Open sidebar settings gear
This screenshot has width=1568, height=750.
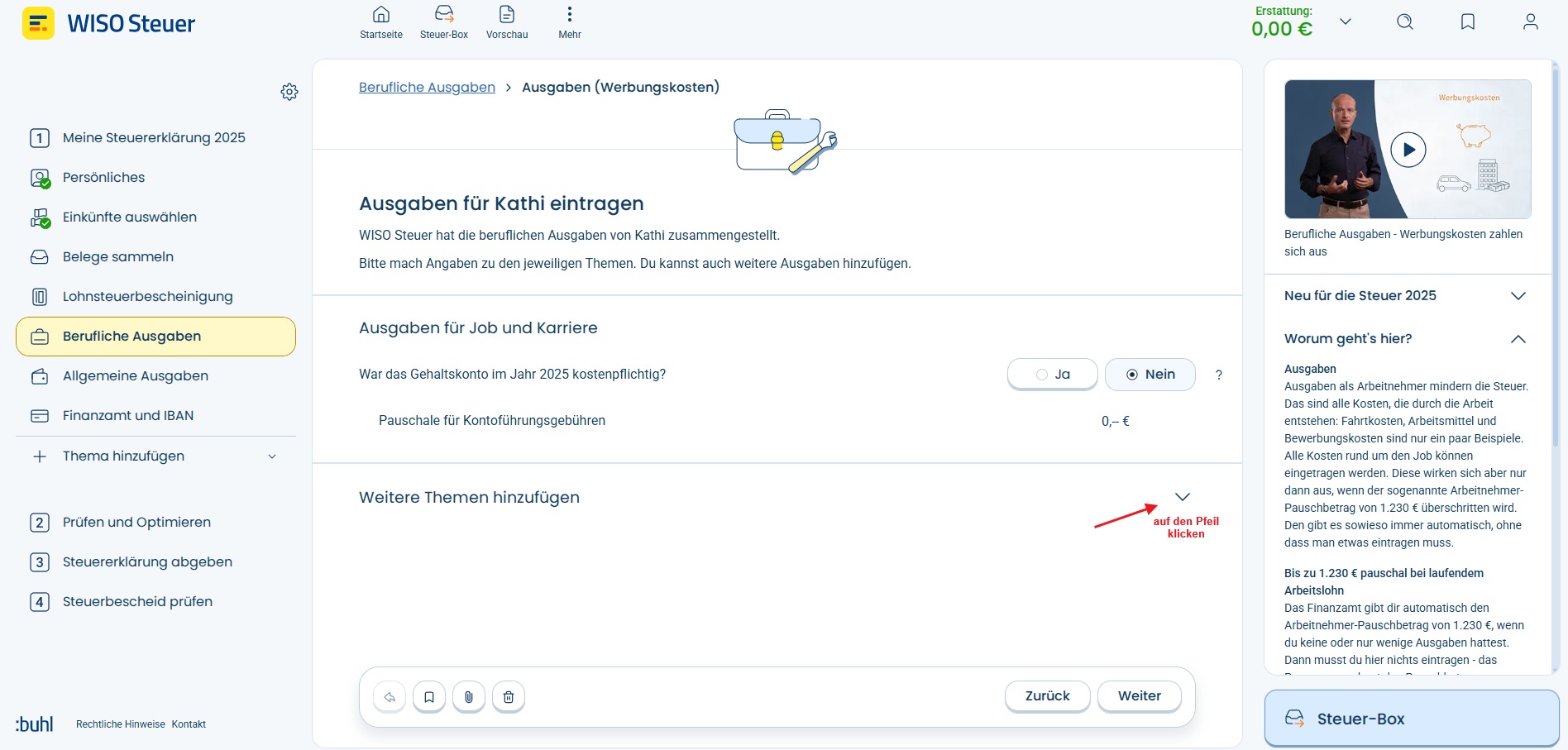[289, 92]
